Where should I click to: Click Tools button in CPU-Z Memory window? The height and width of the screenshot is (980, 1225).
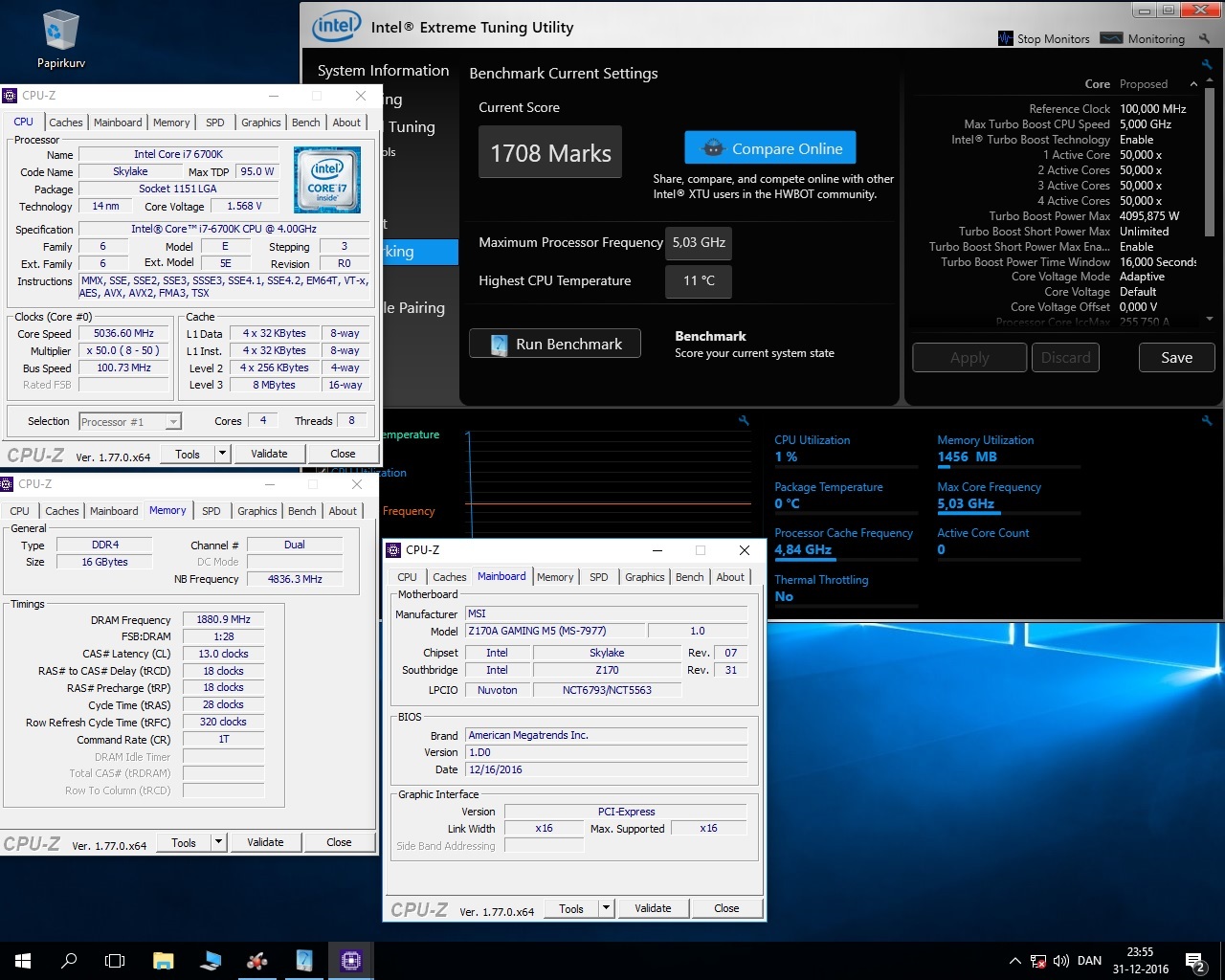pyautogui.click(x=184, y=842)
